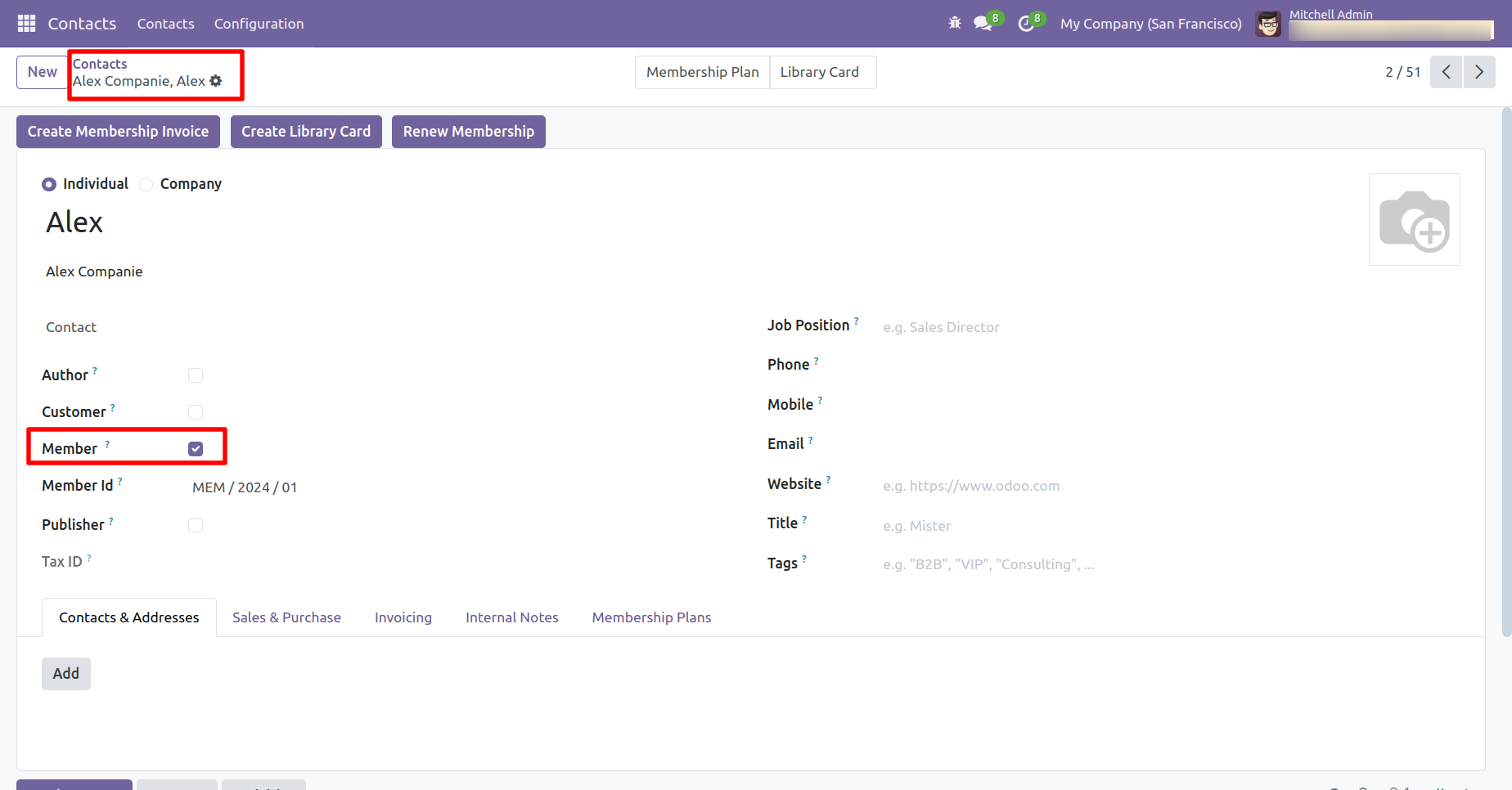Go to next record arrow
Image resolution: width=1512 pixels, height=790 pixels.
(x=1479, y=72)
